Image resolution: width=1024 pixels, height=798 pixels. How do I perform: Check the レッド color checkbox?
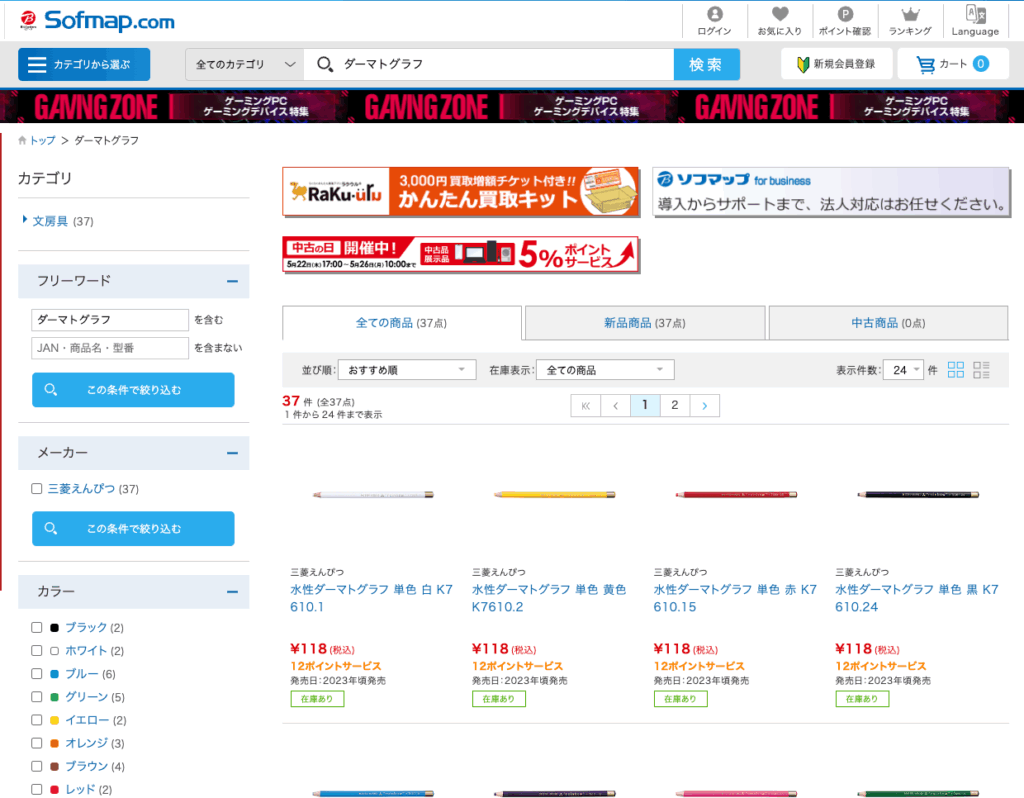[37, 790]
